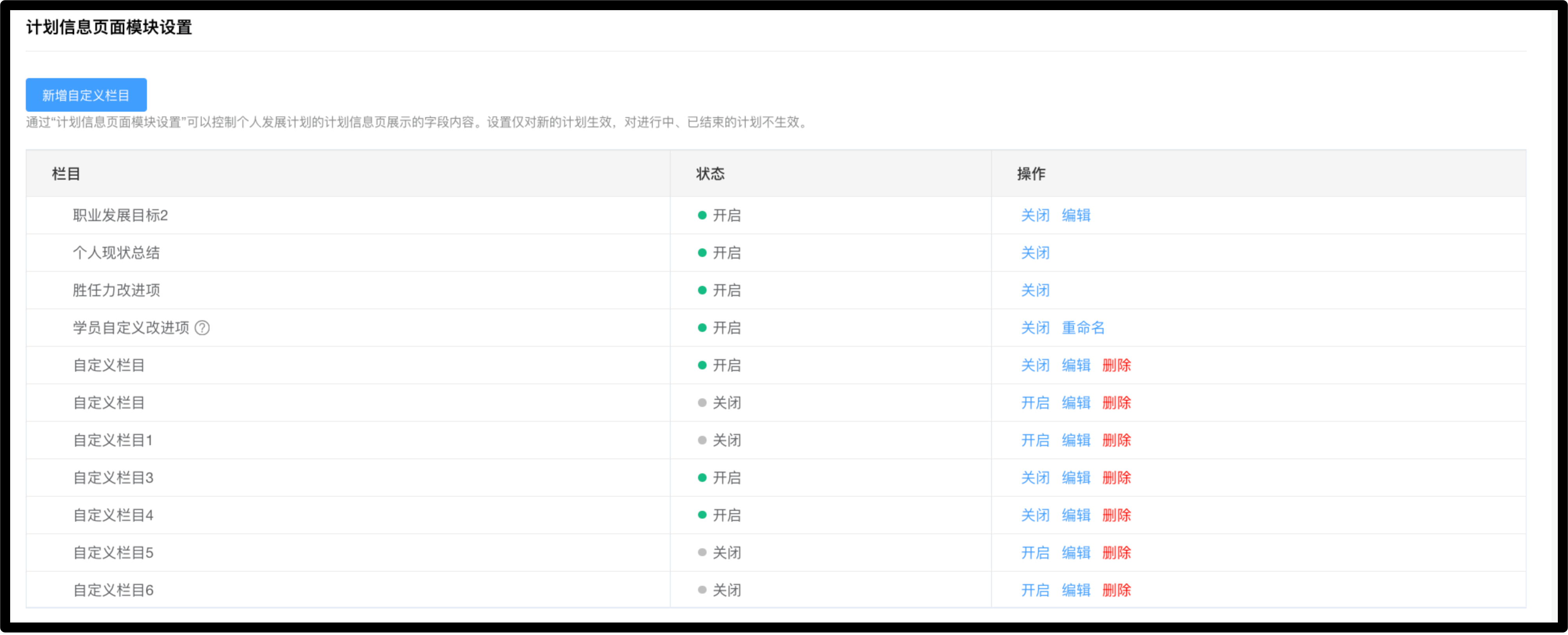Delete the 自定义栏目3 row
1568x635 pixels.
(1116, 478)
